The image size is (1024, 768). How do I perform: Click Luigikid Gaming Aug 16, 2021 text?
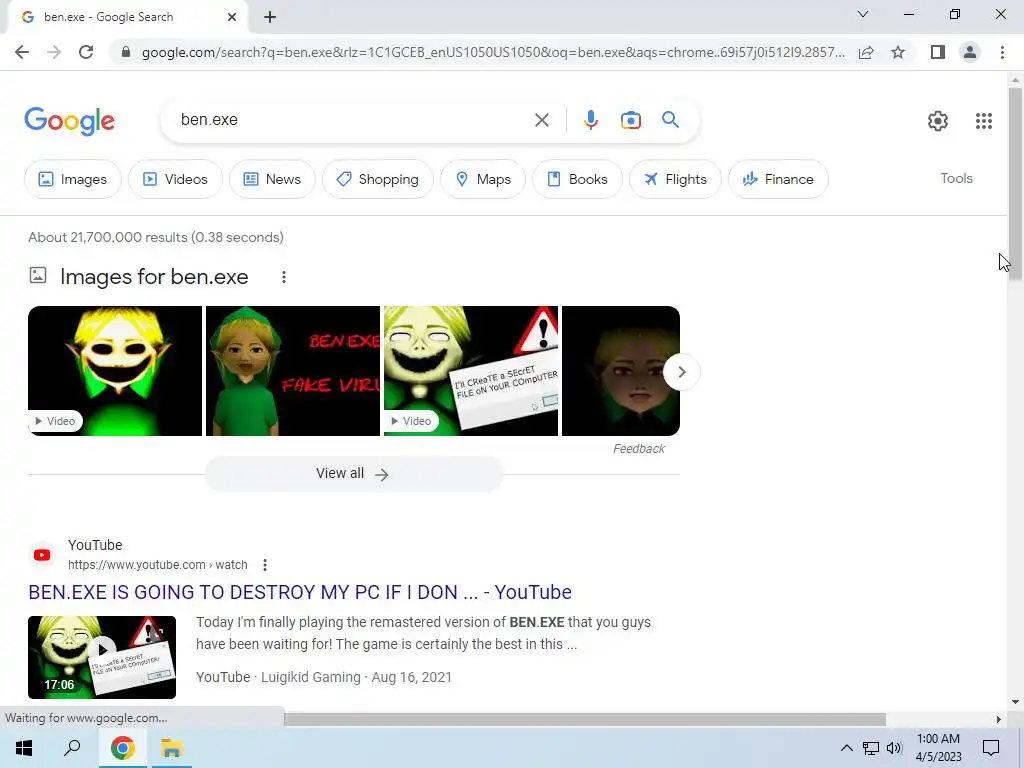pos(357,677)
